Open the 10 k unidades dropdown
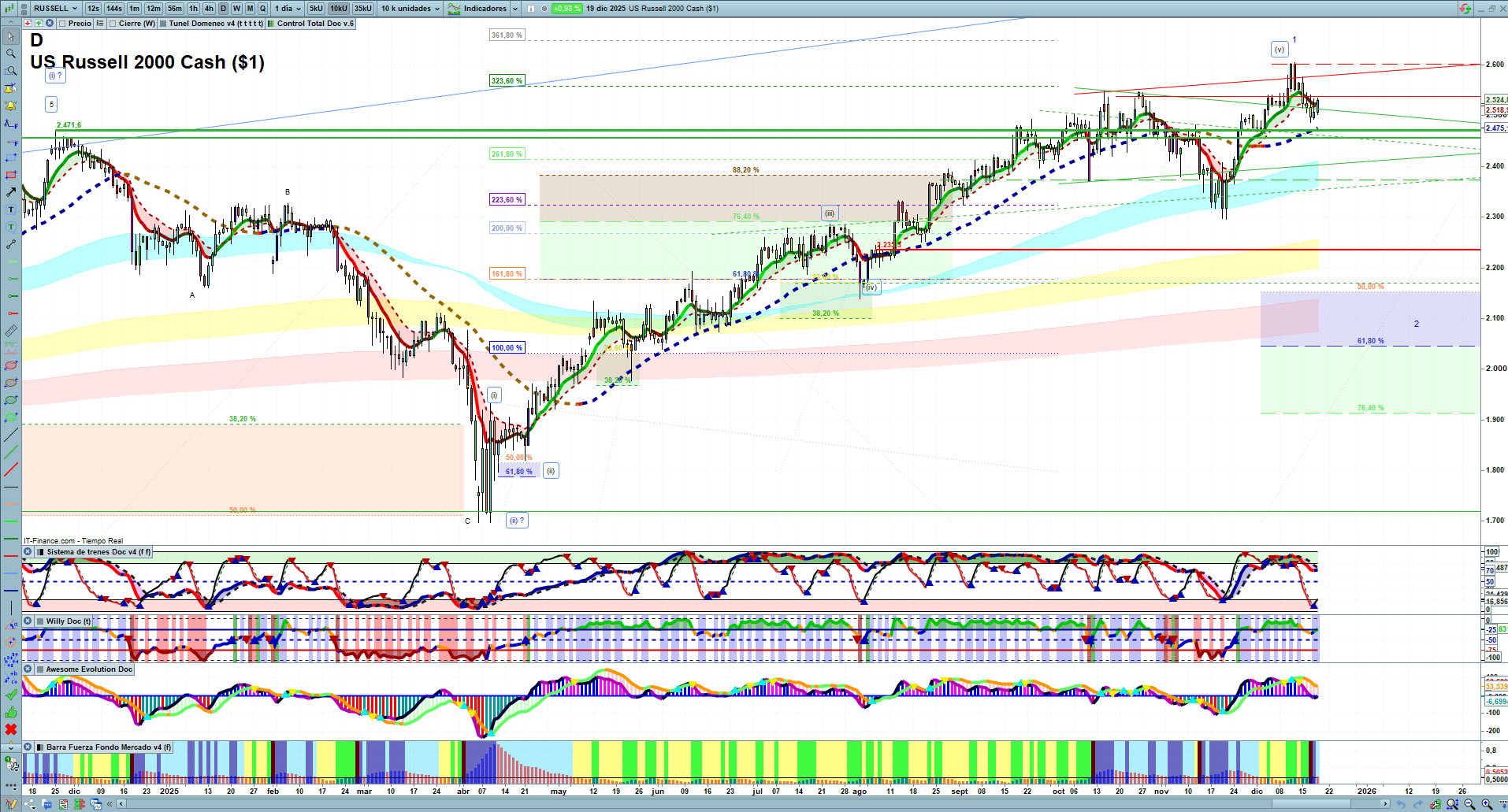 point(410,9)
